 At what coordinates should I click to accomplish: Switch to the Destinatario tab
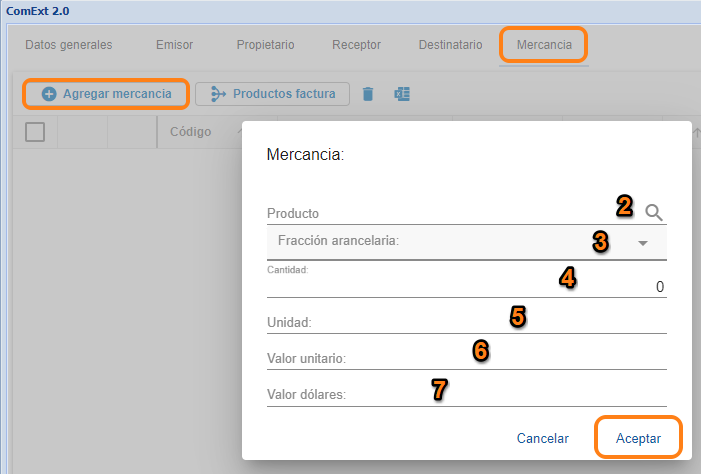(x=448, y=45)
